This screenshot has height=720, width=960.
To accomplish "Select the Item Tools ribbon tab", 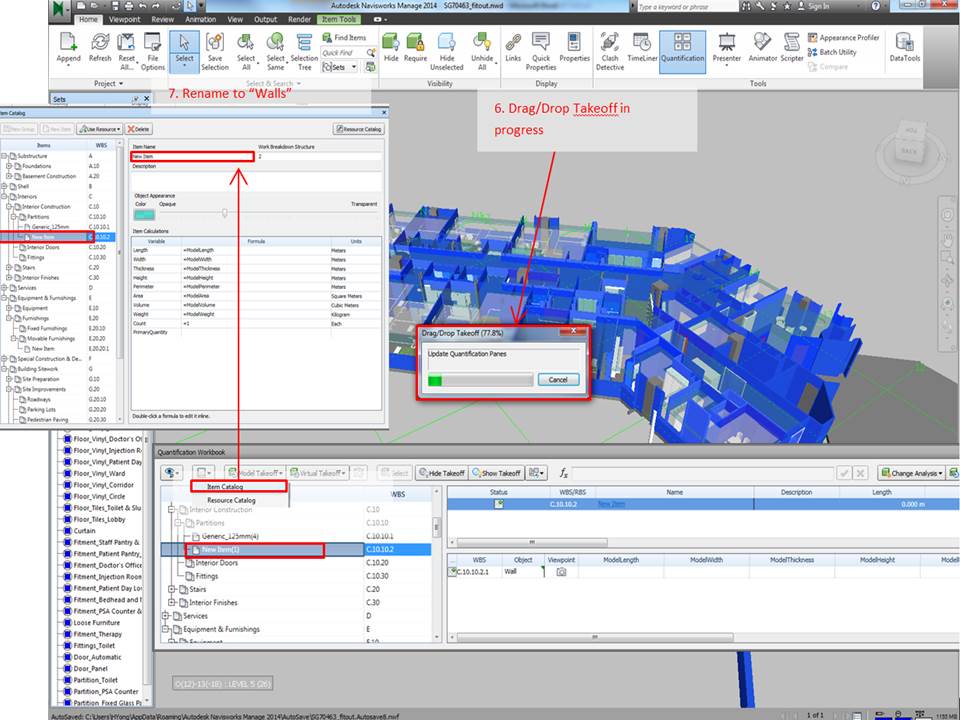I will click(x=339, y=20).
